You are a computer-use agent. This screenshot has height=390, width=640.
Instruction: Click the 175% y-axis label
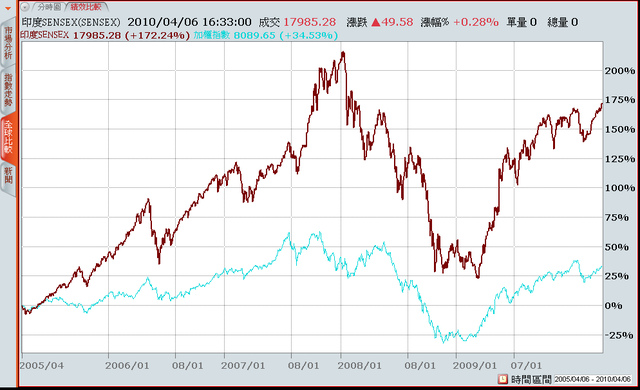coord(620,100)
